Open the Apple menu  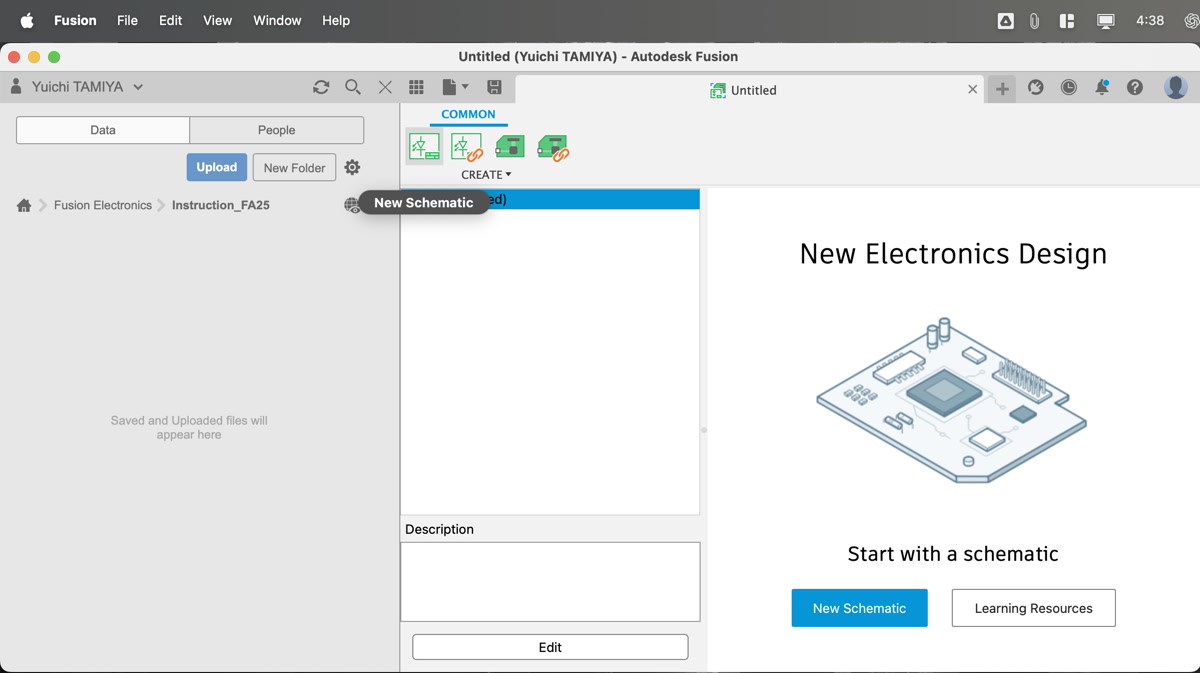[x=27, y=20]
